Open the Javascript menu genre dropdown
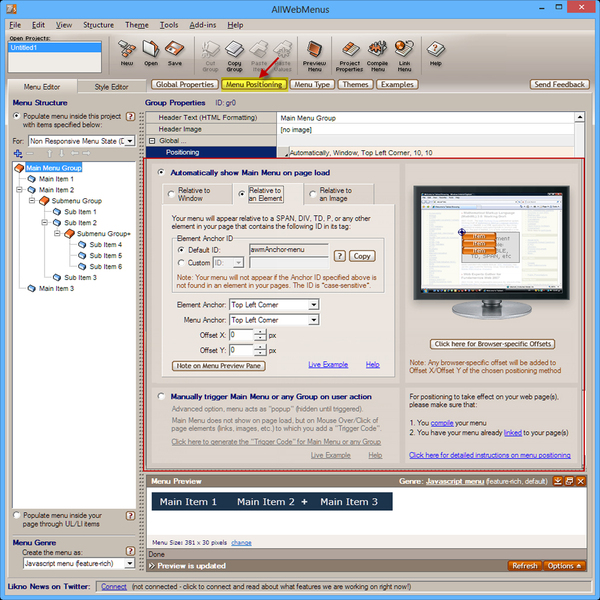 [130, 563]
